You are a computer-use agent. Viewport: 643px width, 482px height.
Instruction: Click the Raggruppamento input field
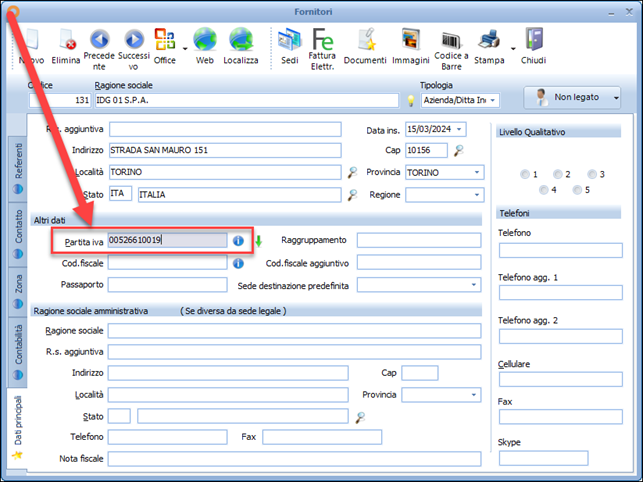pyautogui.click(x=419, y=240)
